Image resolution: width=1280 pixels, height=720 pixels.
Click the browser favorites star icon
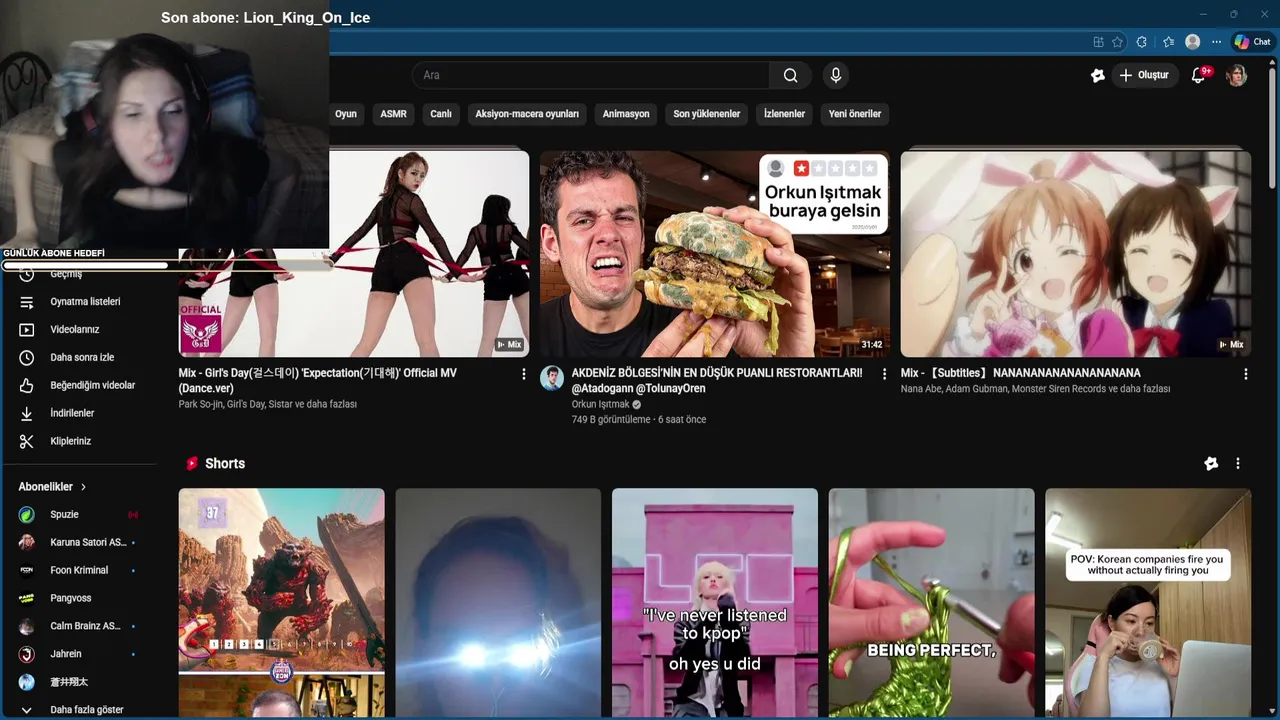coord(1117,42)
